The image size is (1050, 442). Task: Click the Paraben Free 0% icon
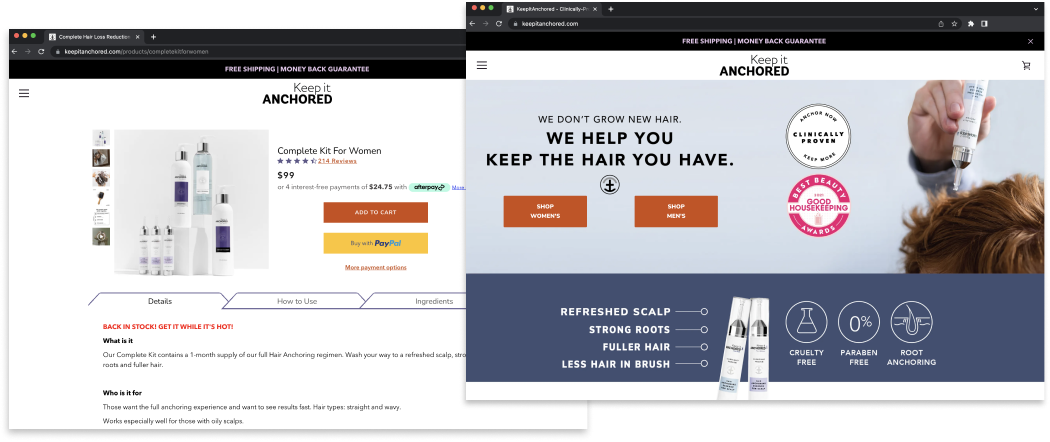coord(859,322)
